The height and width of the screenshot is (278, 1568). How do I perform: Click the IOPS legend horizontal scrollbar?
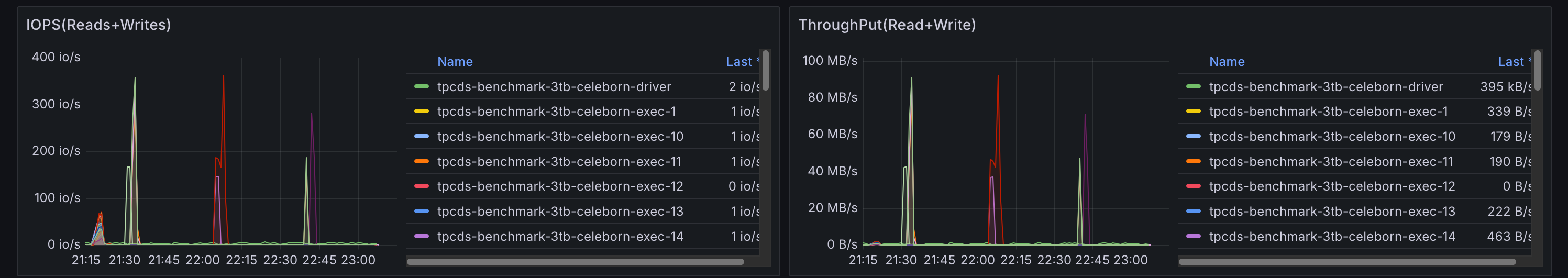click(x=575, y=262)
